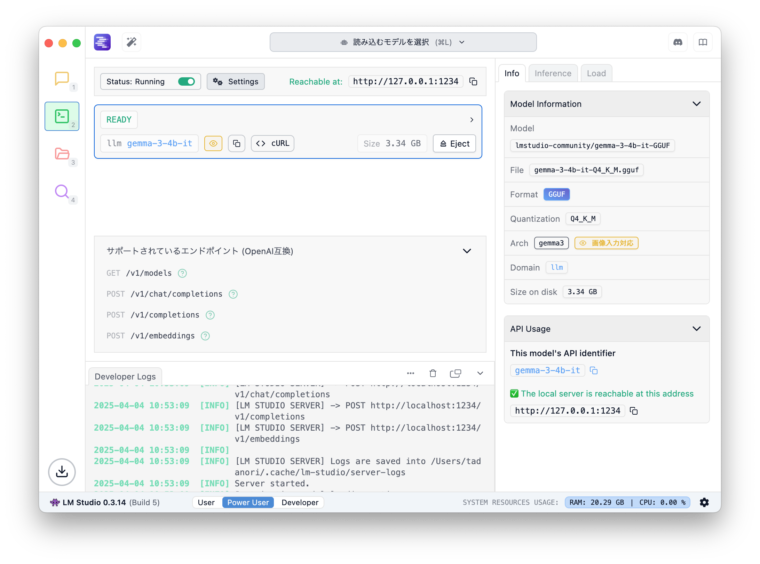Viewport: 760px width, 564px height.
Task: Switch to the Inference tab
Action: point(553,73)
